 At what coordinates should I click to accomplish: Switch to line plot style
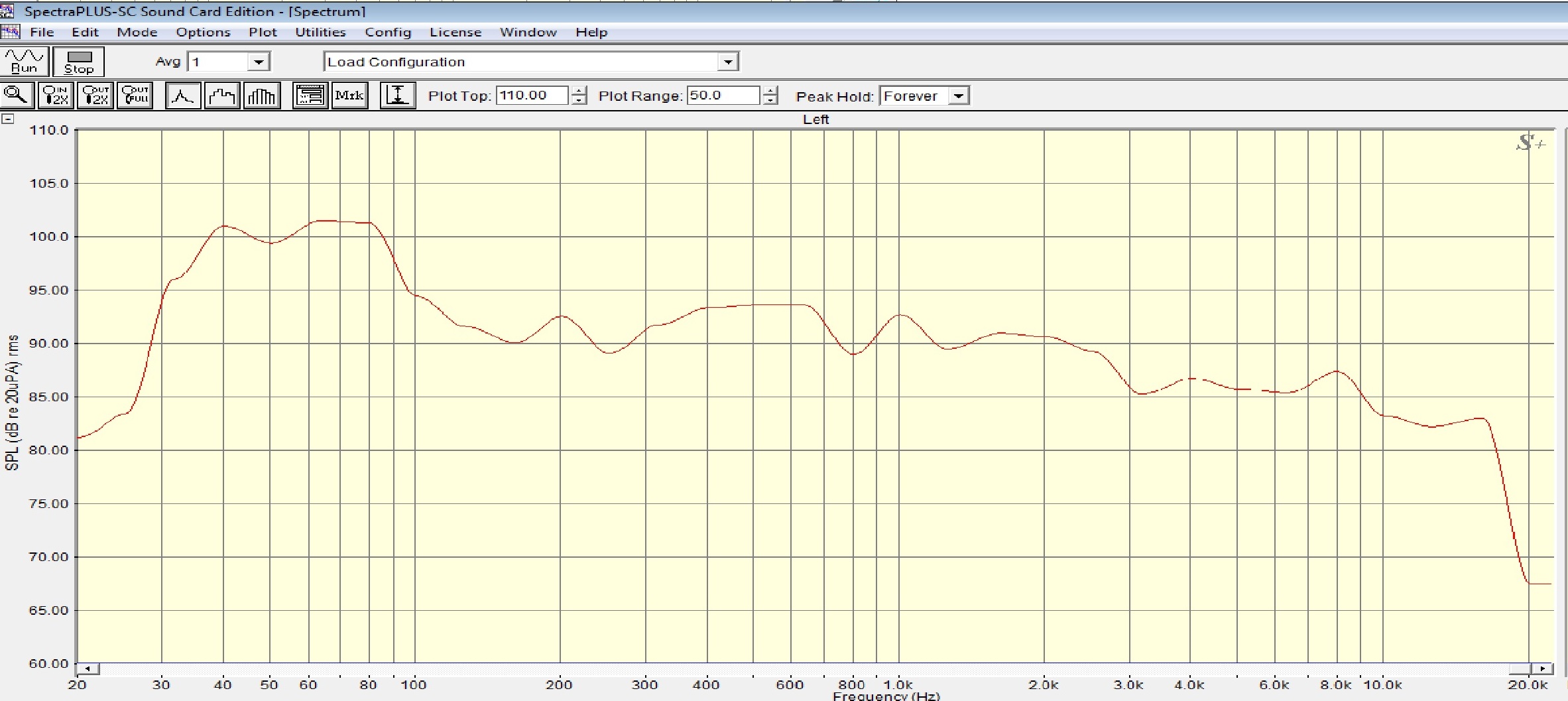pyautogui.click(x=182, y=96)
